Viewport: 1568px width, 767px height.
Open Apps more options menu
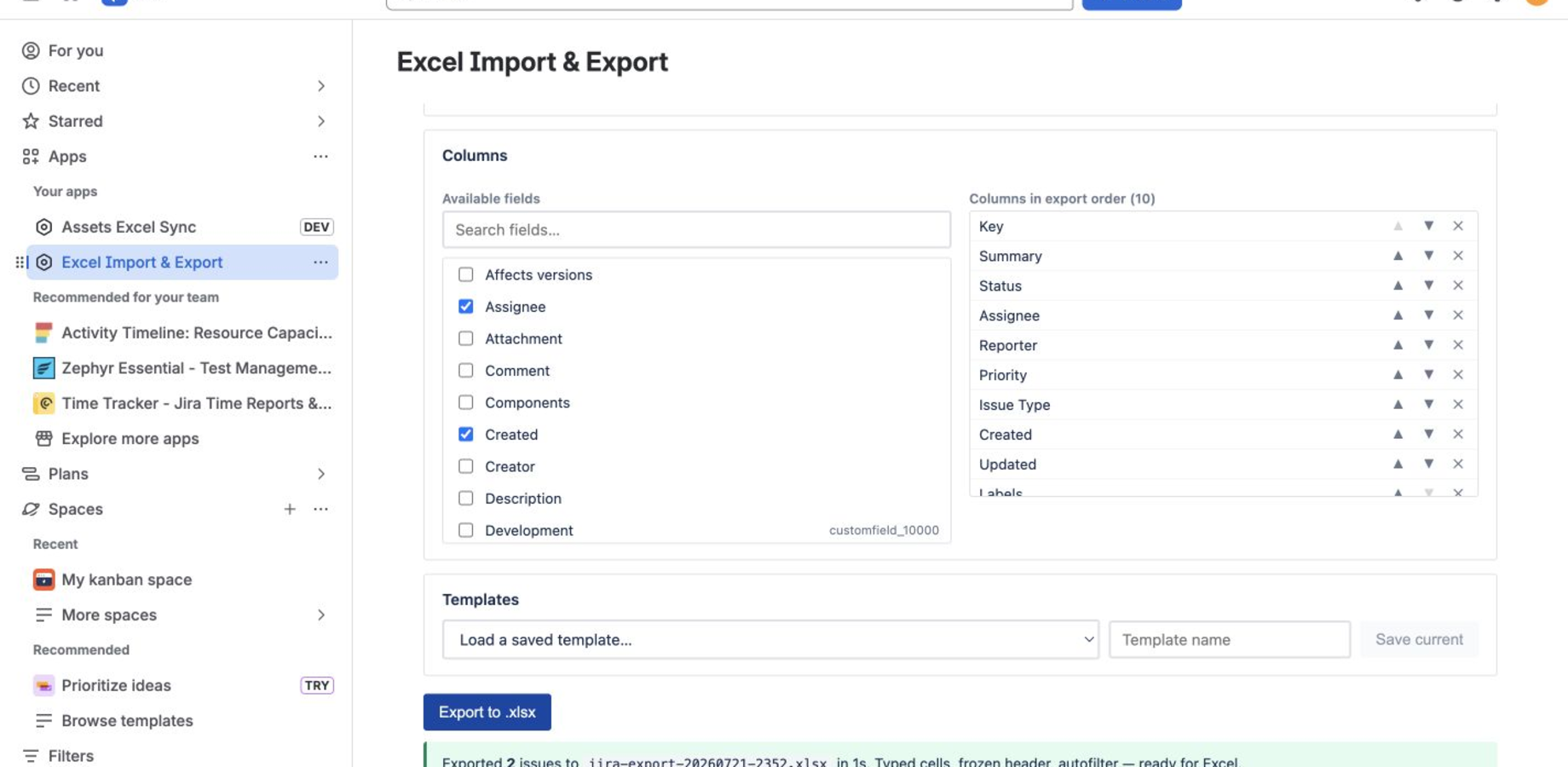click(x=320, y=157)
